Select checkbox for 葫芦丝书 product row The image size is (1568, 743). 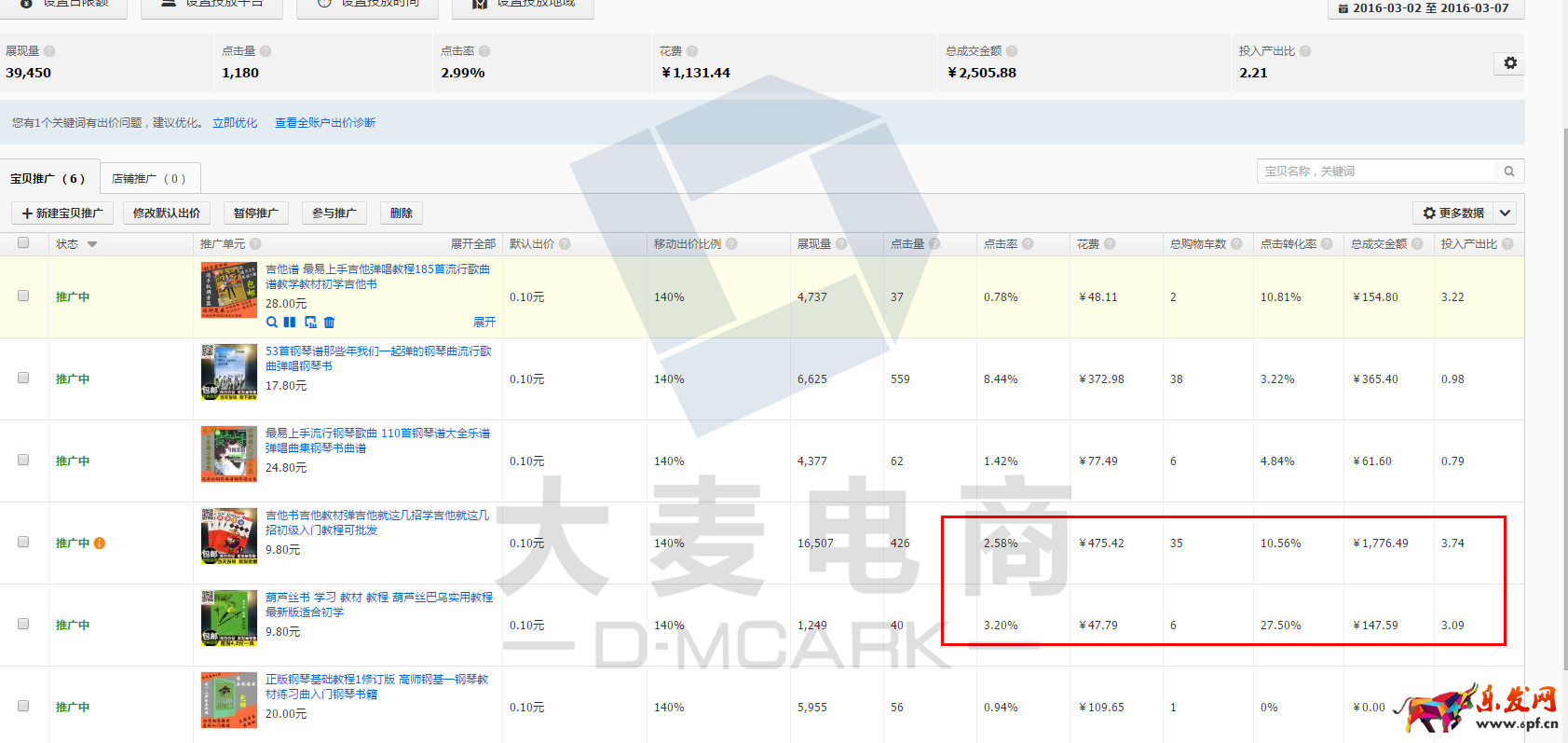[x=23, y=625]
